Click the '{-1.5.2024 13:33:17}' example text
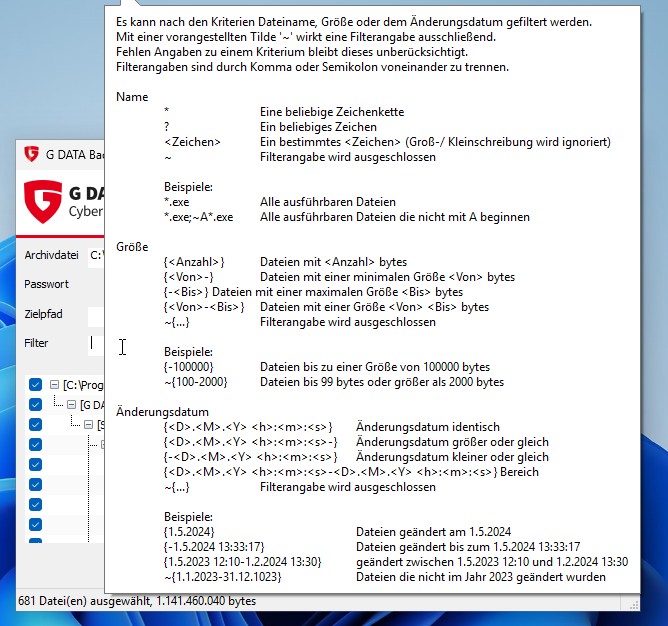 coord(214,547)
